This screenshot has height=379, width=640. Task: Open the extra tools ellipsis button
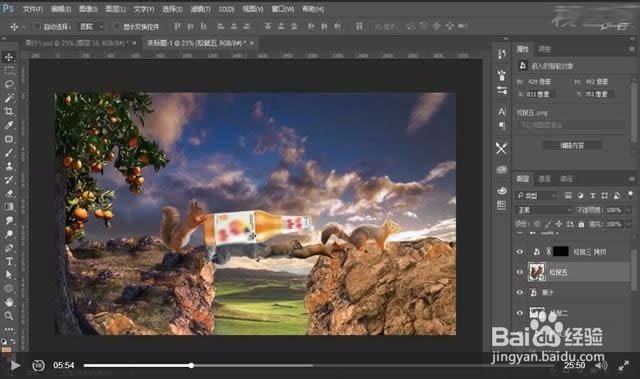(9, 329)
